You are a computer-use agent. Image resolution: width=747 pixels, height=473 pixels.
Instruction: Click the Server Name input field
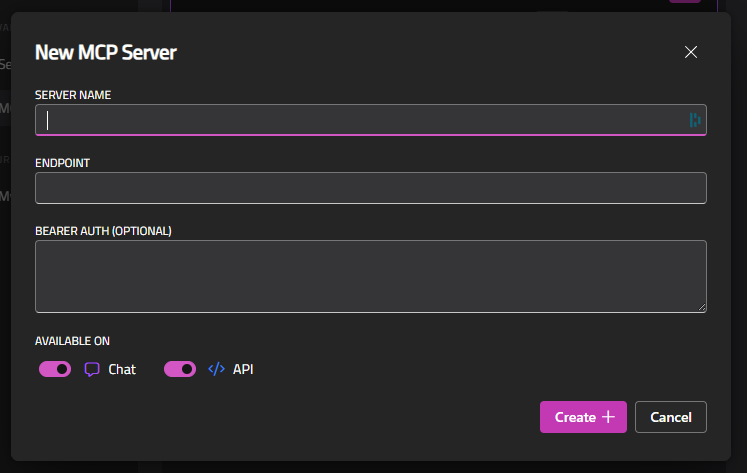(x=371, y=120)
